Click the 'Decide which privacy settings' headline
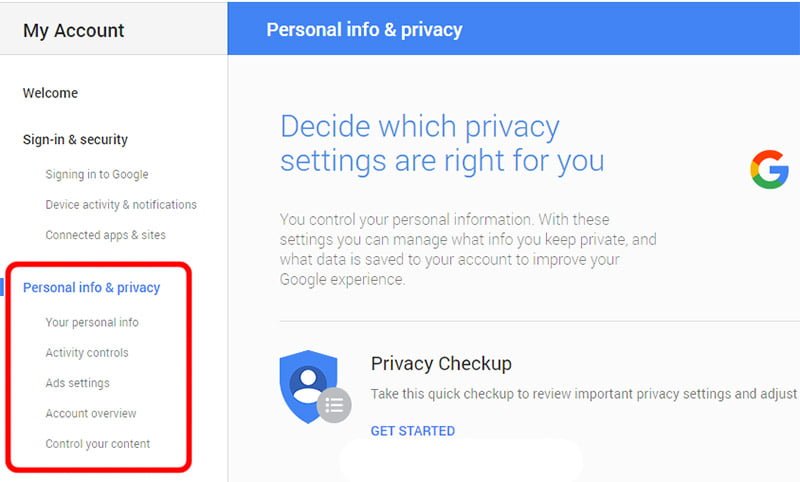 (442, 144)
